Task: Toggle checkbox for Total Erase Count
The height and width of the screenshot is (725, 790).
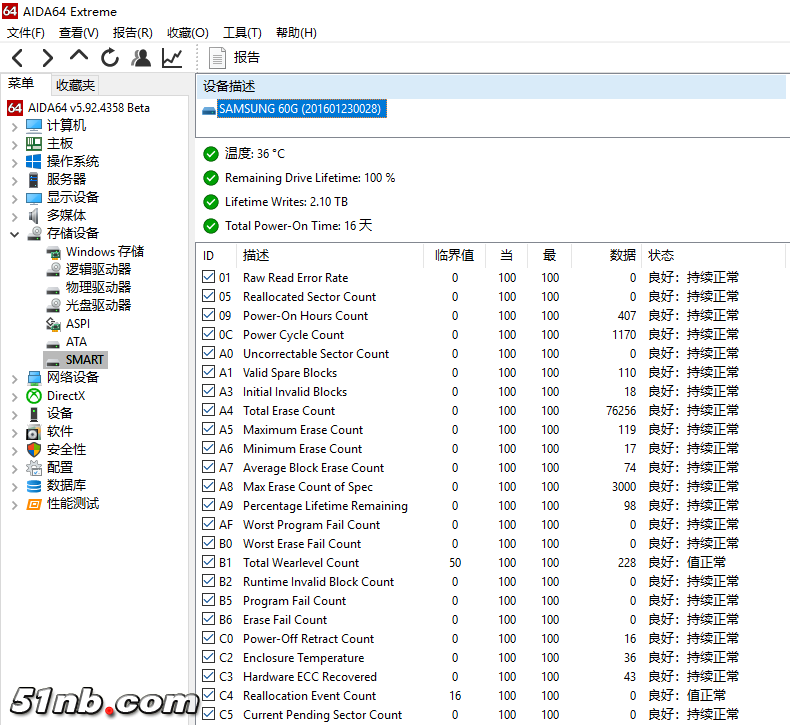Action: click(x=208, y=411)
